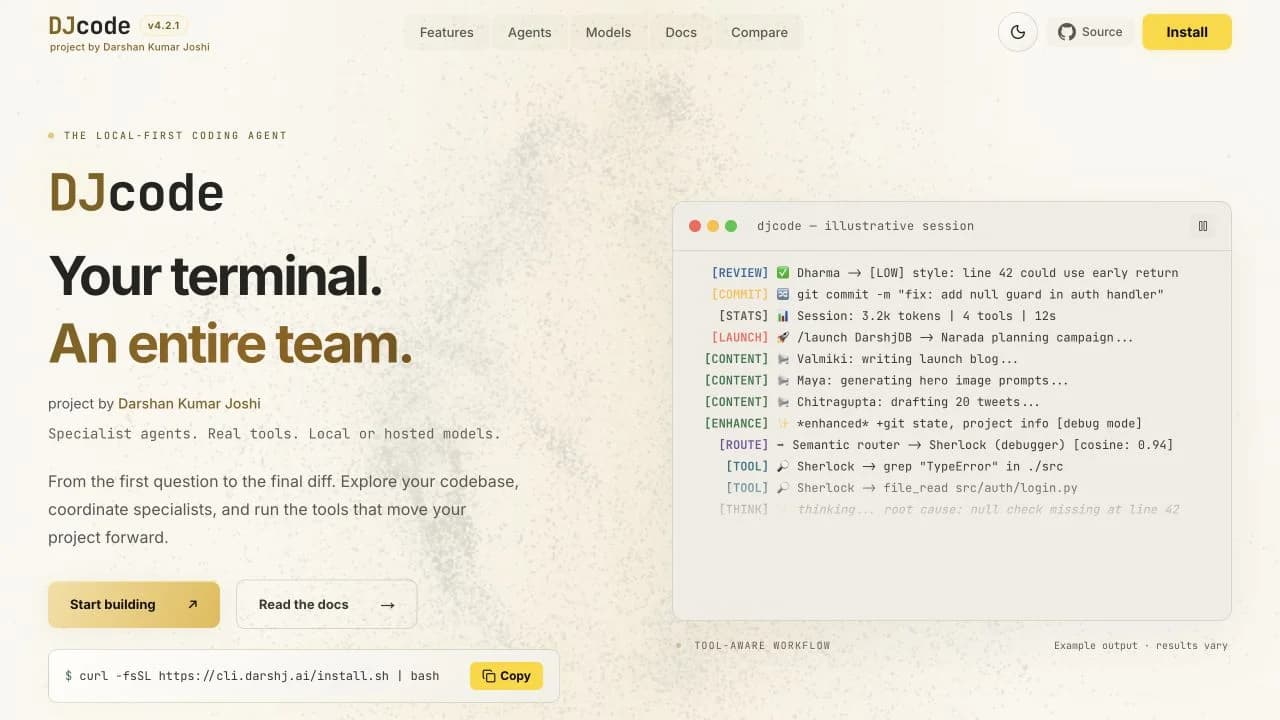Click the green dot in the terminal window

[x=731, y=226]
